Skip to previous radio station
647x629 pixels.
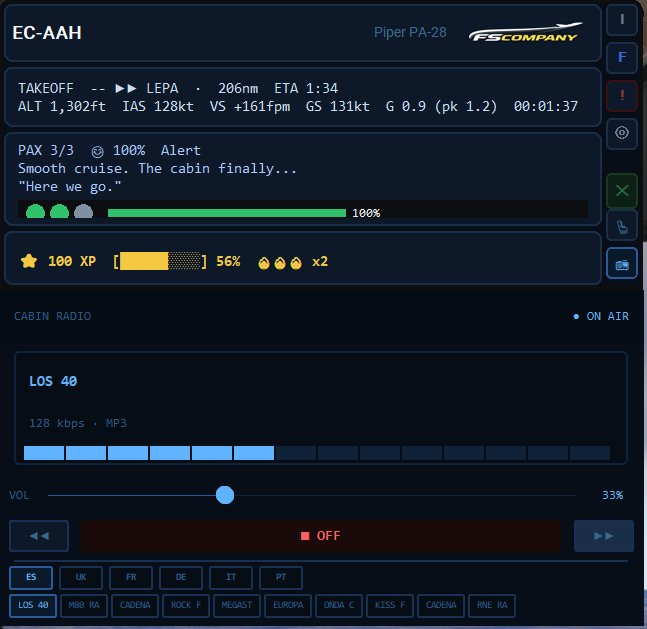pos(39,536)
